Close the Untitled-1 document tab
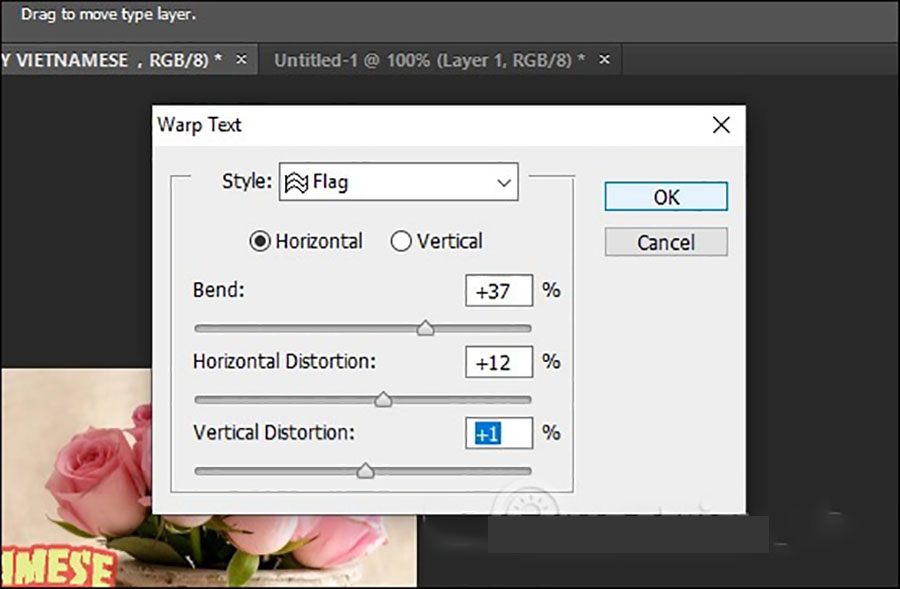 point(605,60)
